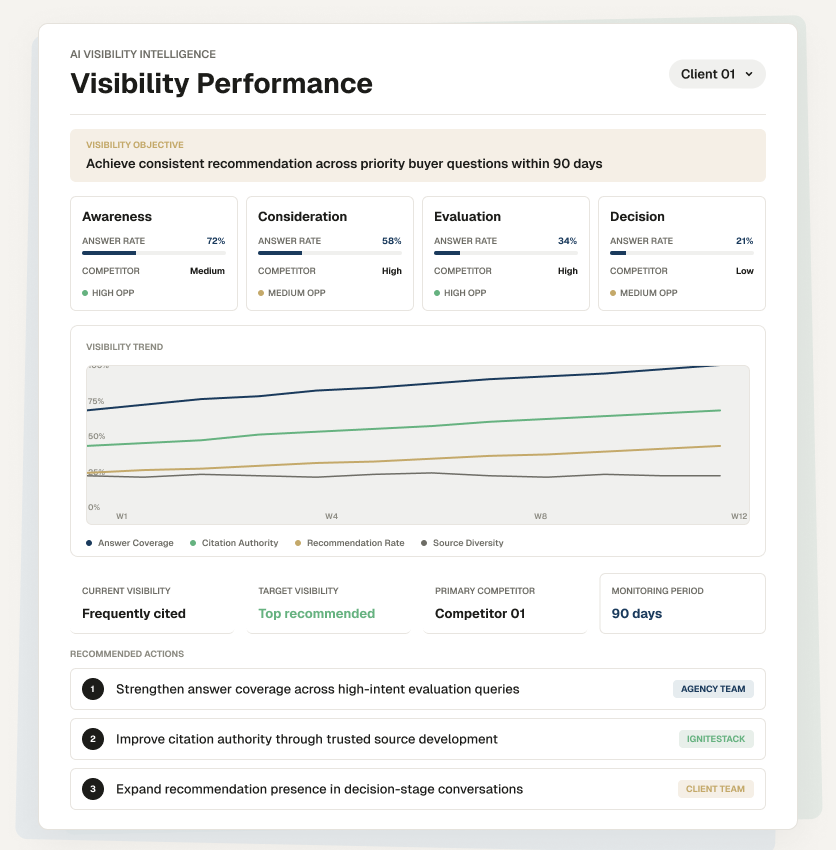Click the chevron arrow beside Client 01
Image resolution: width=836 pixels, height=850 pixels.
(749, 74)
